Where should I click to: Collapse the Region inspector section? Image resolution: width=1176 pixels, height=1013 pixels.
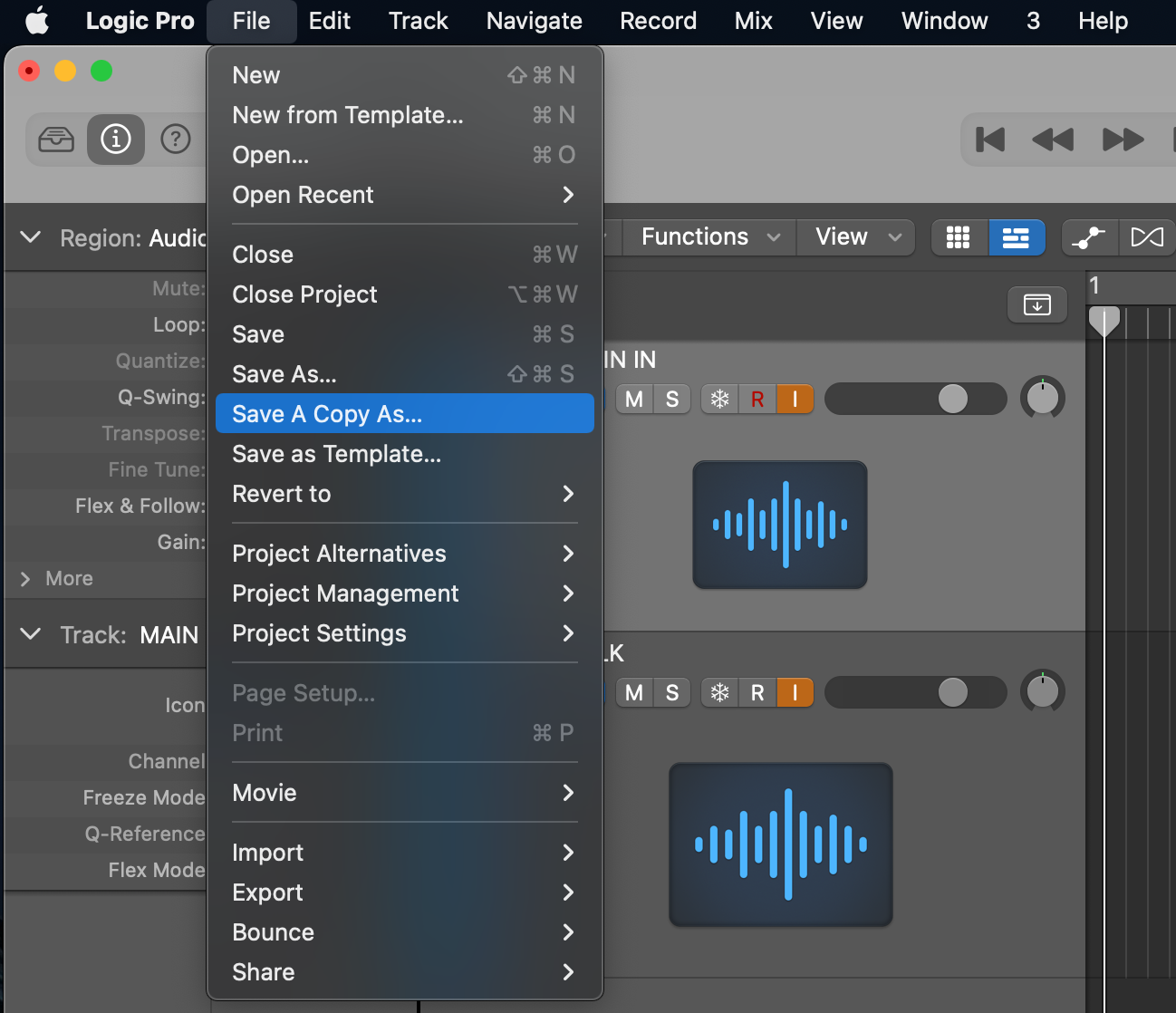tap(31, 237)
